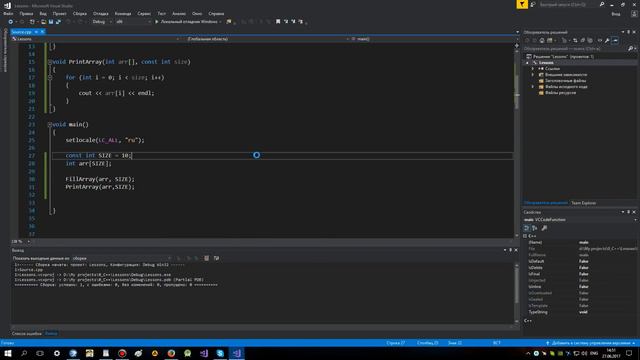Open the Windows Start menu
The image size is (640, 360).
click(x=8, y=353)
